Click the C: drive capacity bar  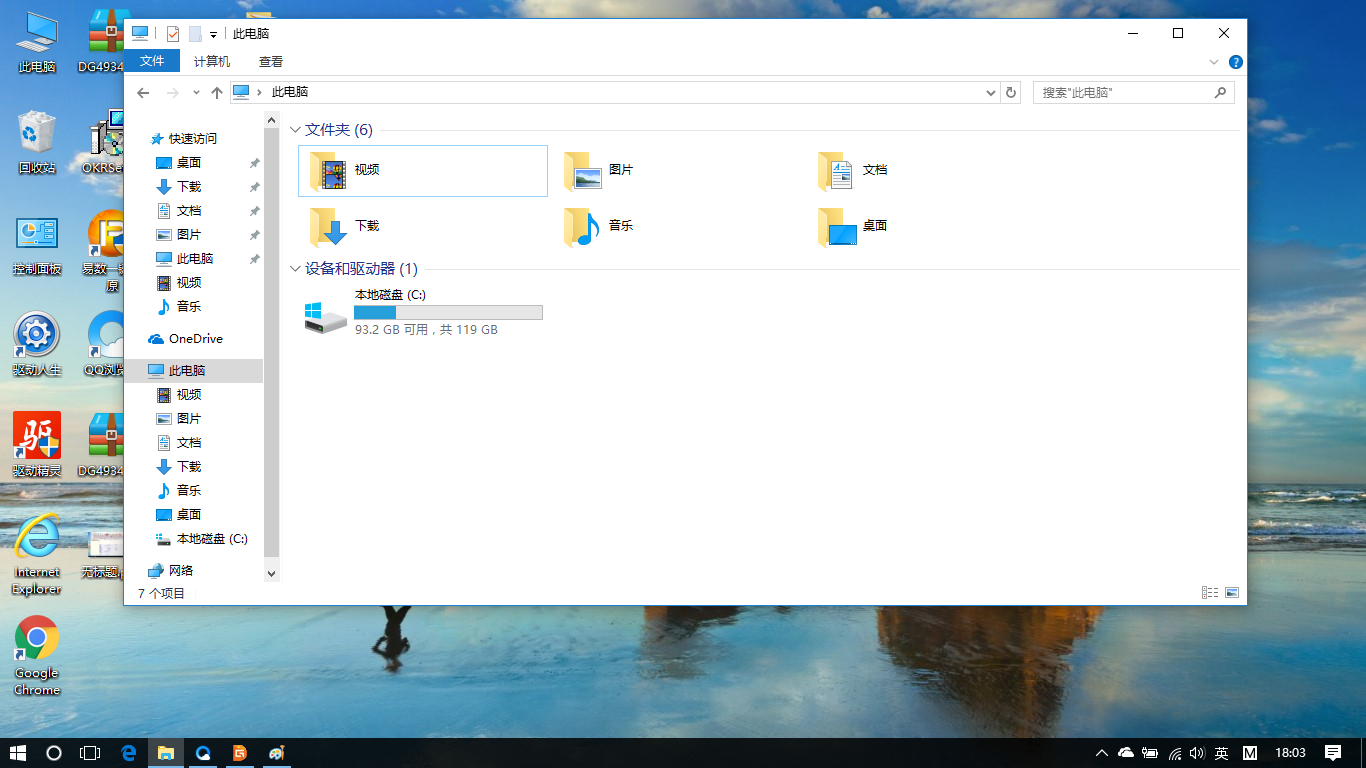coord(448,313)
